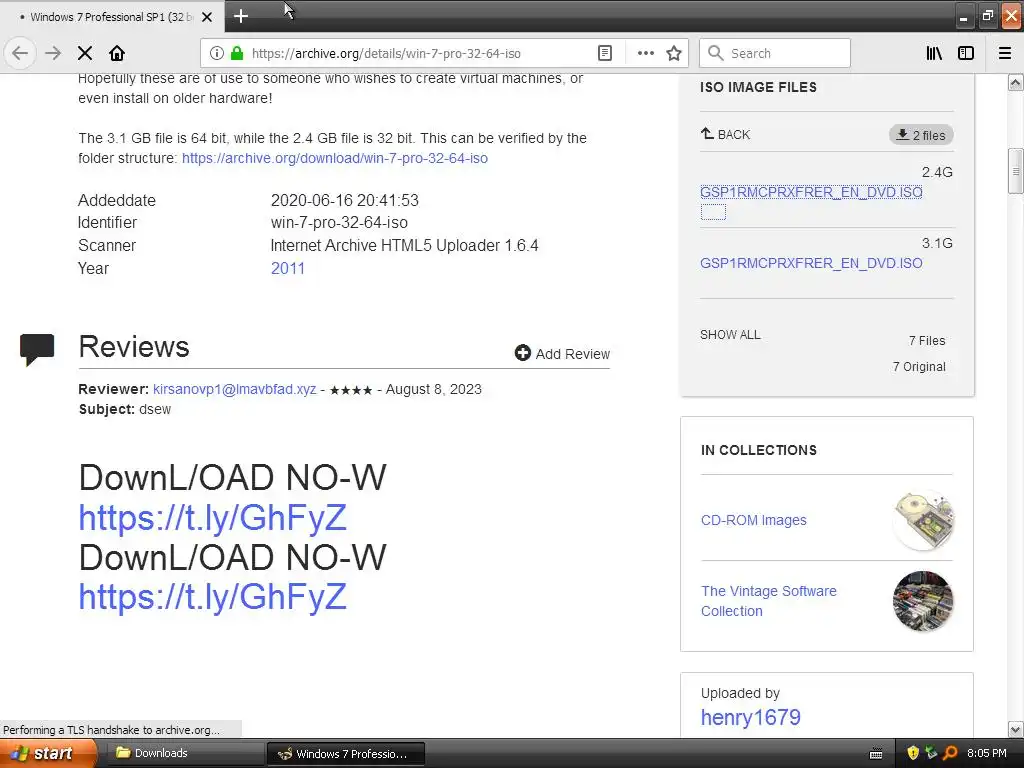
Task: Click the page scrollbar up arrow
Action: coord(1015,82)
